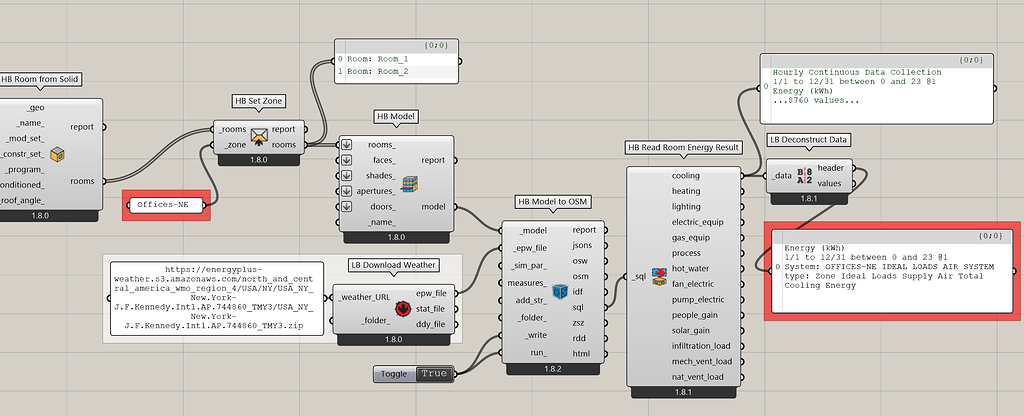The image size is (1024, 416).
Task: Toggle the Boolean Toggle True value
Action: point(434,374)
